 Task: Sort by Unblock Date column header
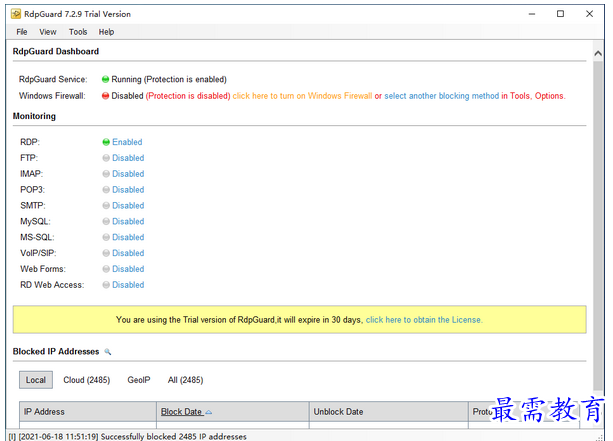389,412
